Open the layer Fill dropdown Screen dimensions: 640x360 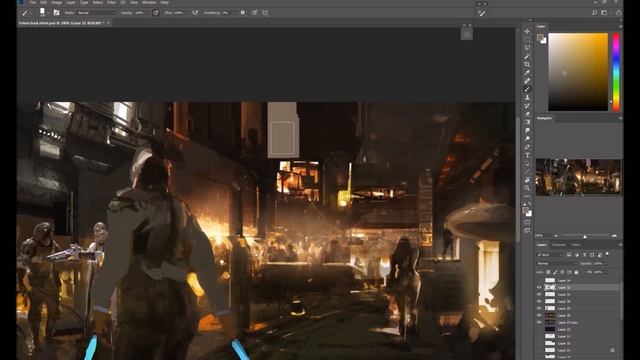tap(605, 272)
